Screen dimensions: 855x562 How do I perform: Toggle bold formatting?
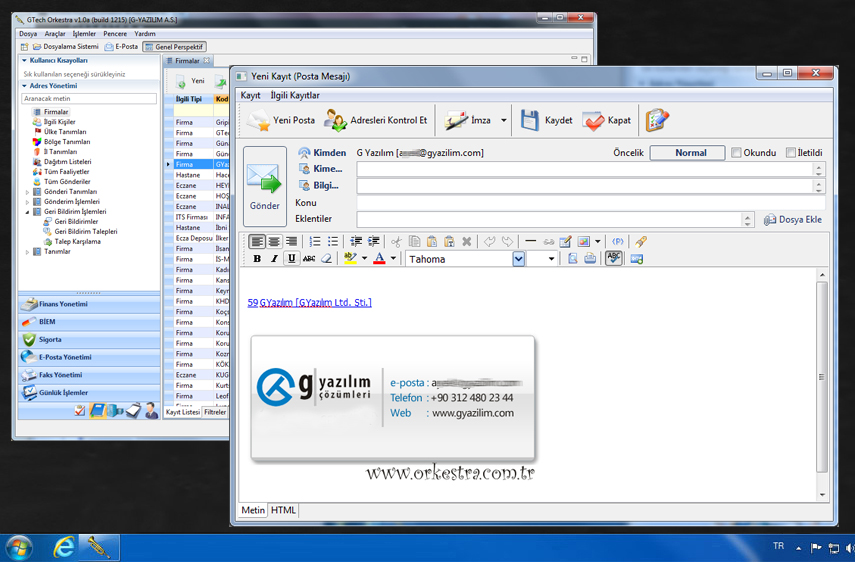pos(257,259)
